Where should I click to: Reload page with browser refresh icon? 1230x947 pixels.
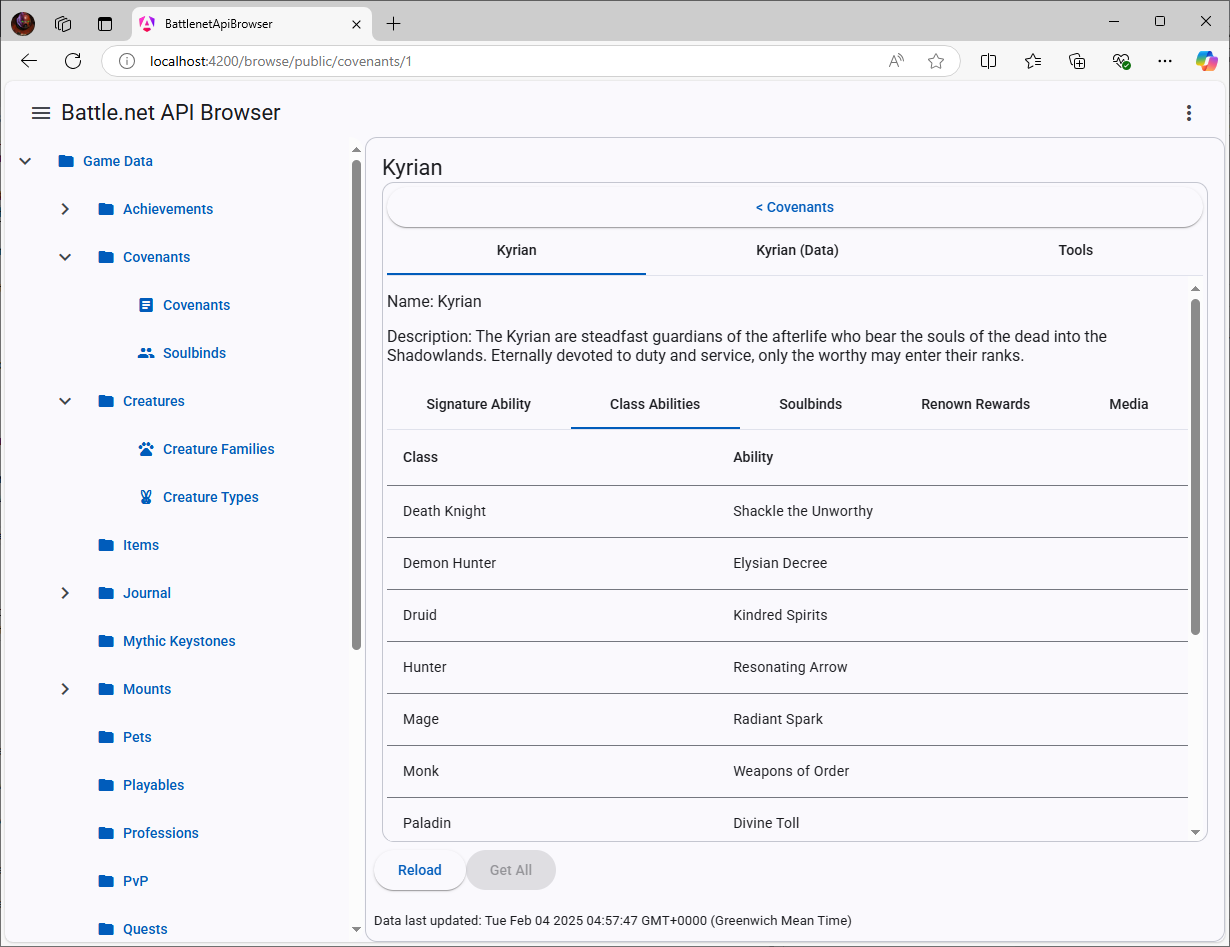[x=73, y=61]
